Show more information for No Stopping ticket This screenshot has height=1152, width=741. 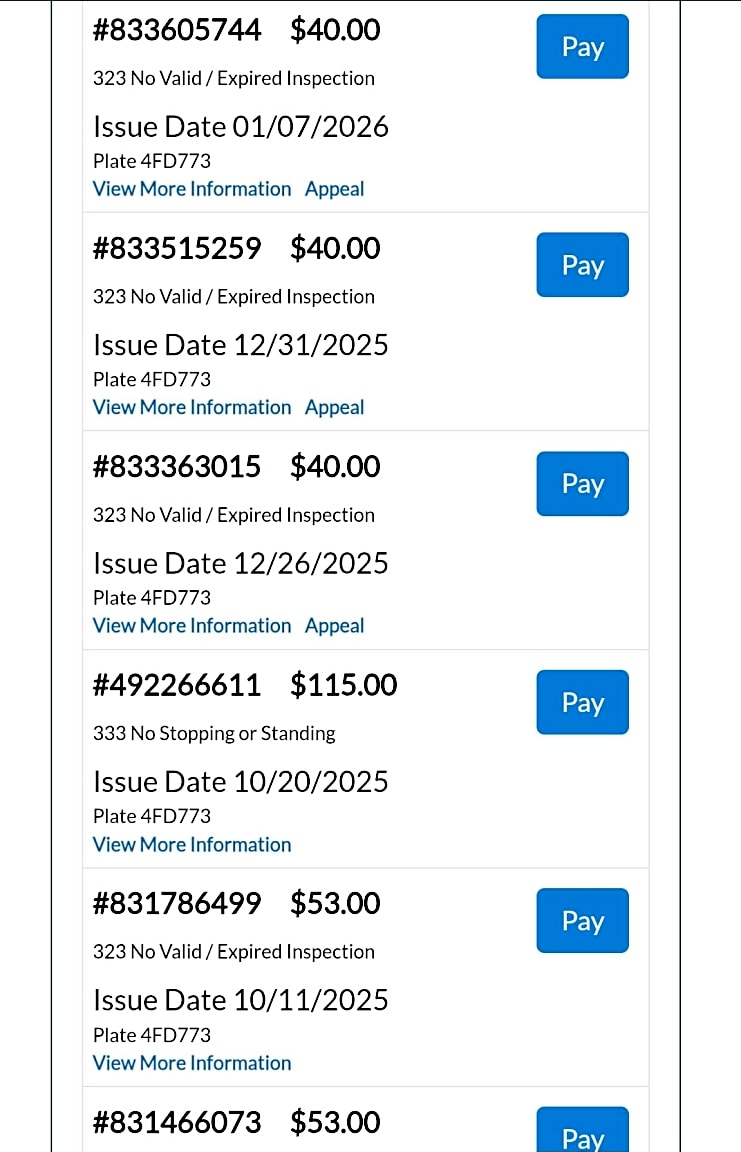point(192,844)
